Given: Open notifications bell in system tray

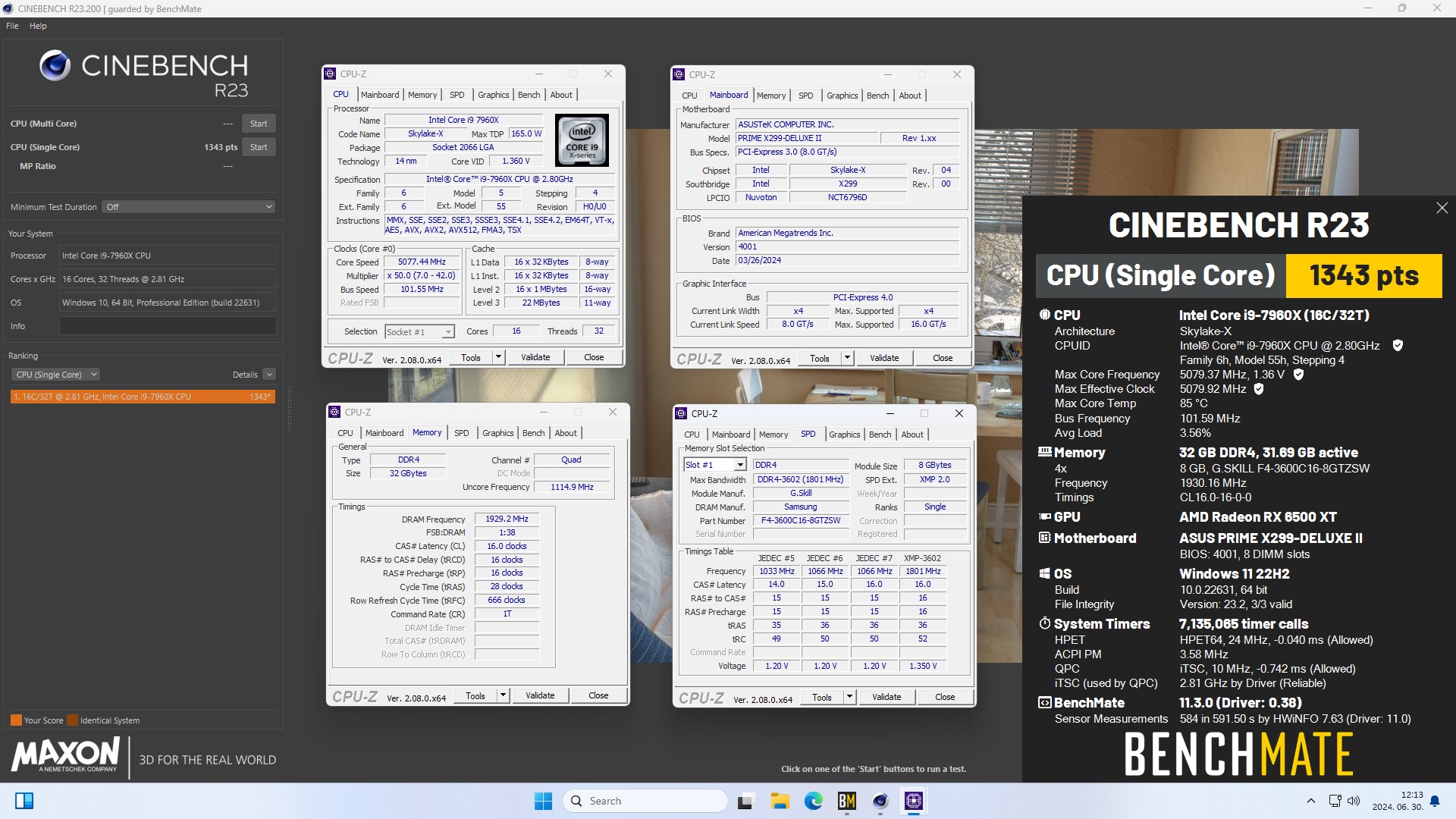Looking at the screenshot, I should pos(1434,801).
